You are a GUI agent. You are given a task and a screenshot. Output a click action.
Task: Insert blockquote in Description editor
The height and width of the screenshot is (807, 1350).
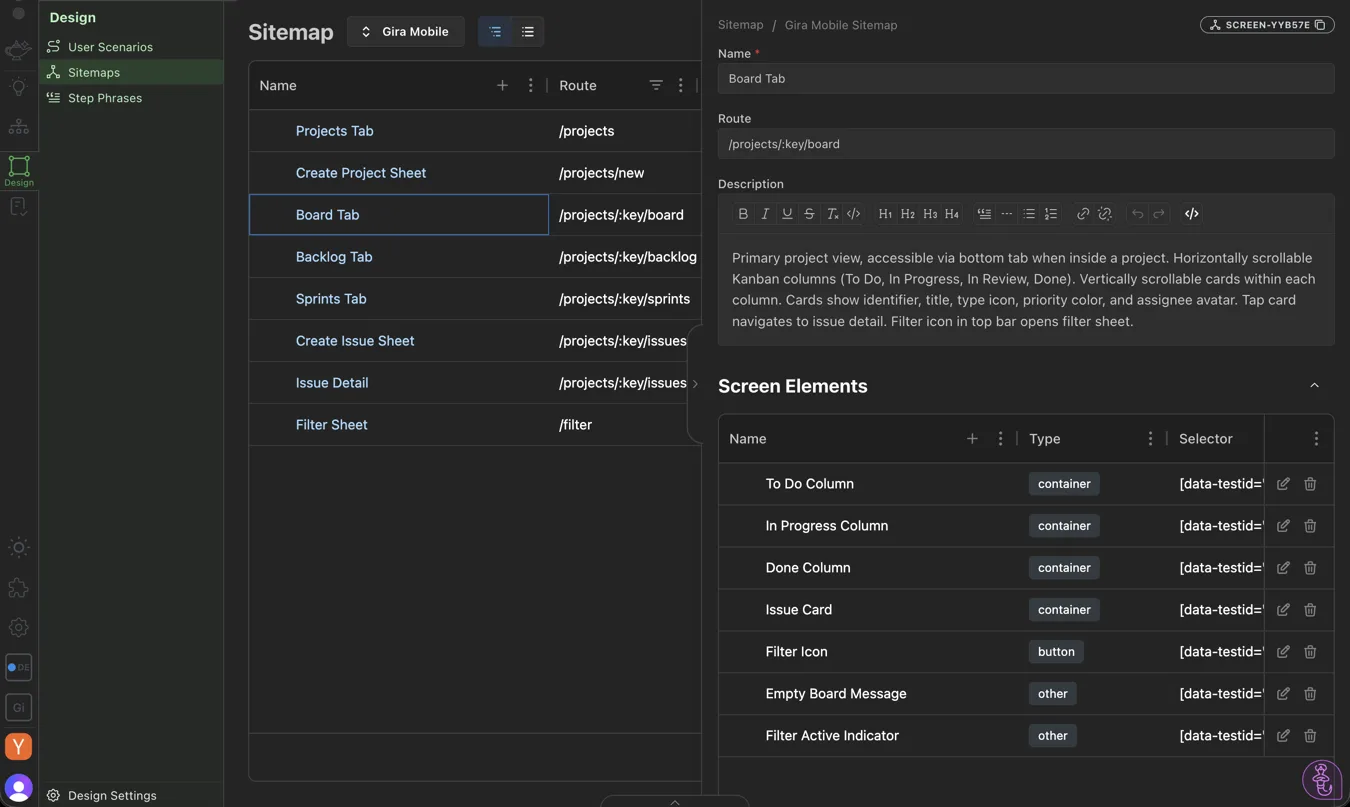coord(984,214)
